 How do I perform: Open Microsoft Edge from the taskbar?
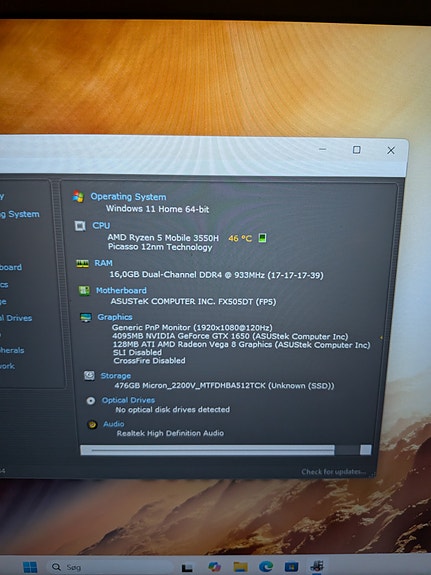266,567
